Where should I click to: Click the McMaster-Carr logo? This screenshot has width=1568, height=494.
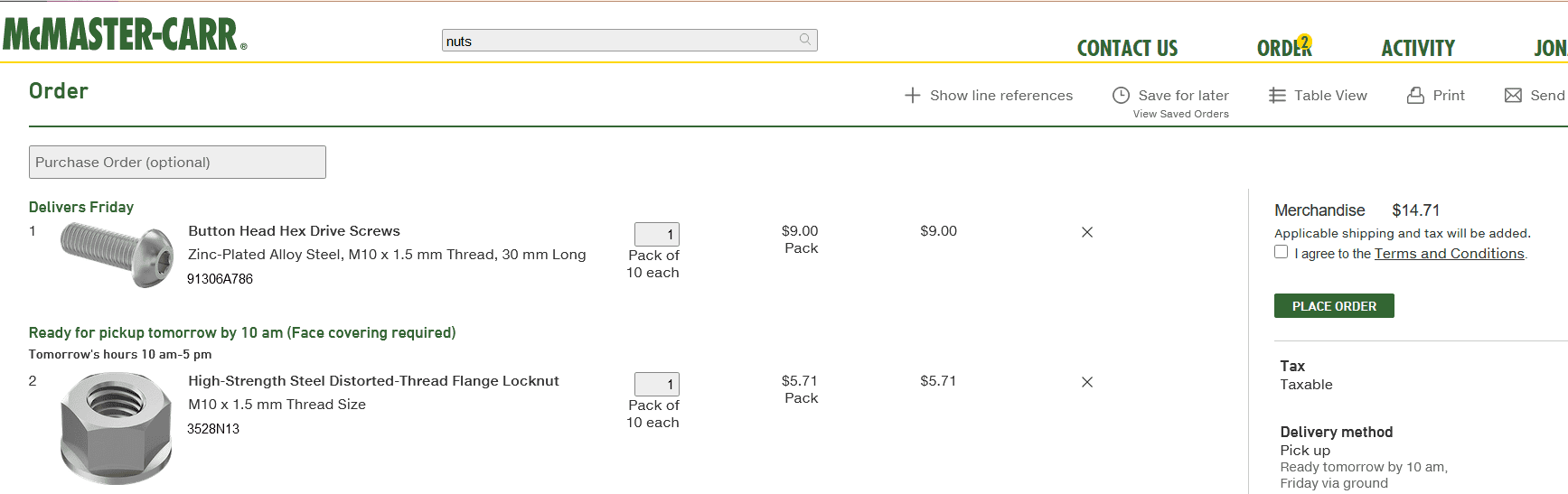(x=125, y=34)
